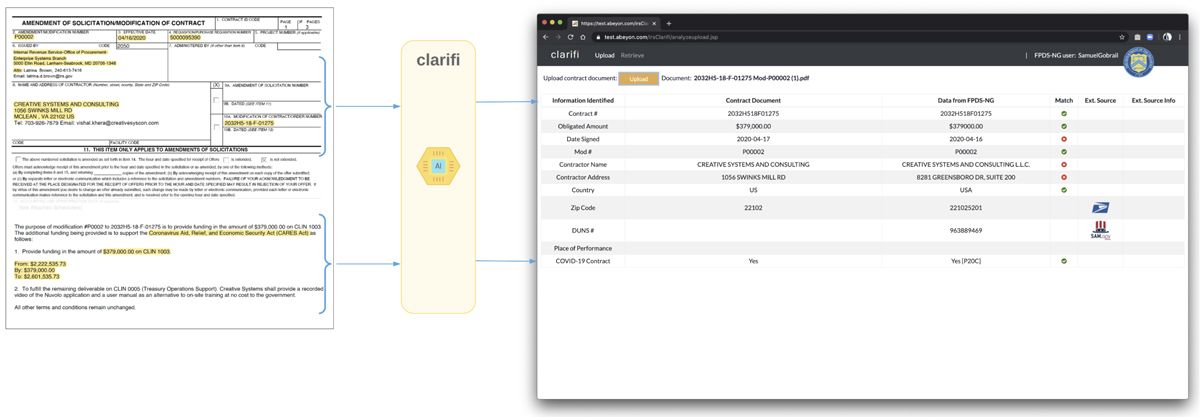Click the red mismatch icon for Date Signed
Screen dimensions: 1200x417
[x=1064, y=139]
